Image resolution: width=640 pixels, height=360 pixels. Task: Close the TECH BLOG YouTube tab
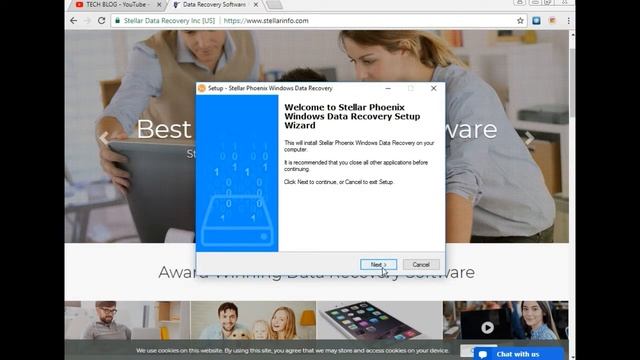tap(159, 5)
